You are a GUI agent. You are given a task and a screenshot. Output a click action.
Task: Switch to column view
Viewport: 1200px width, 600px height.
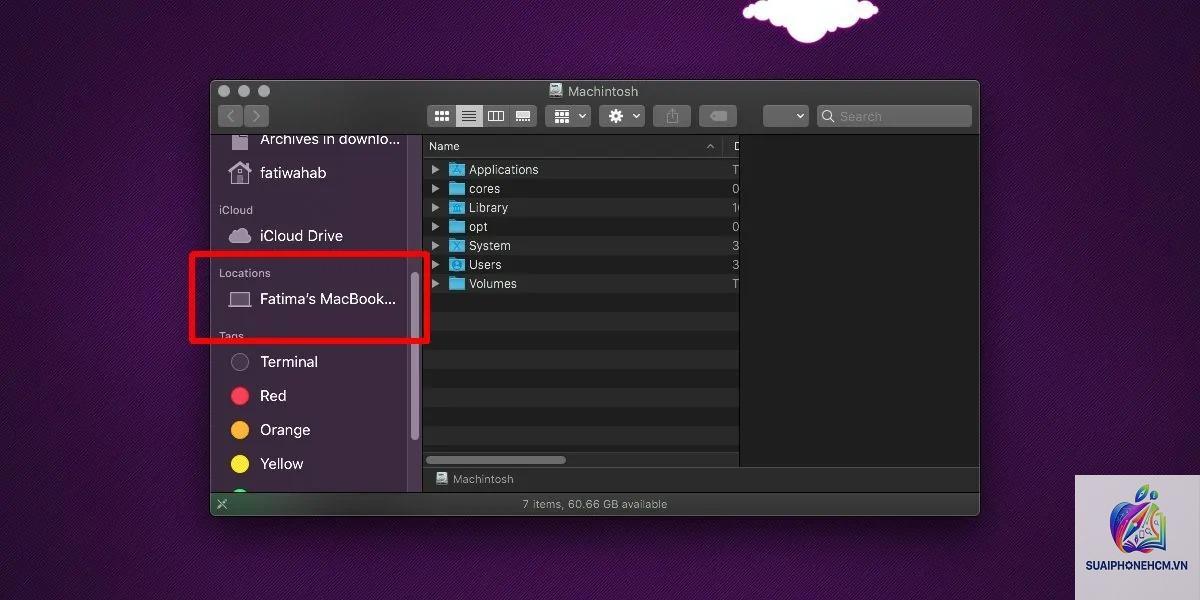(496, 116)
